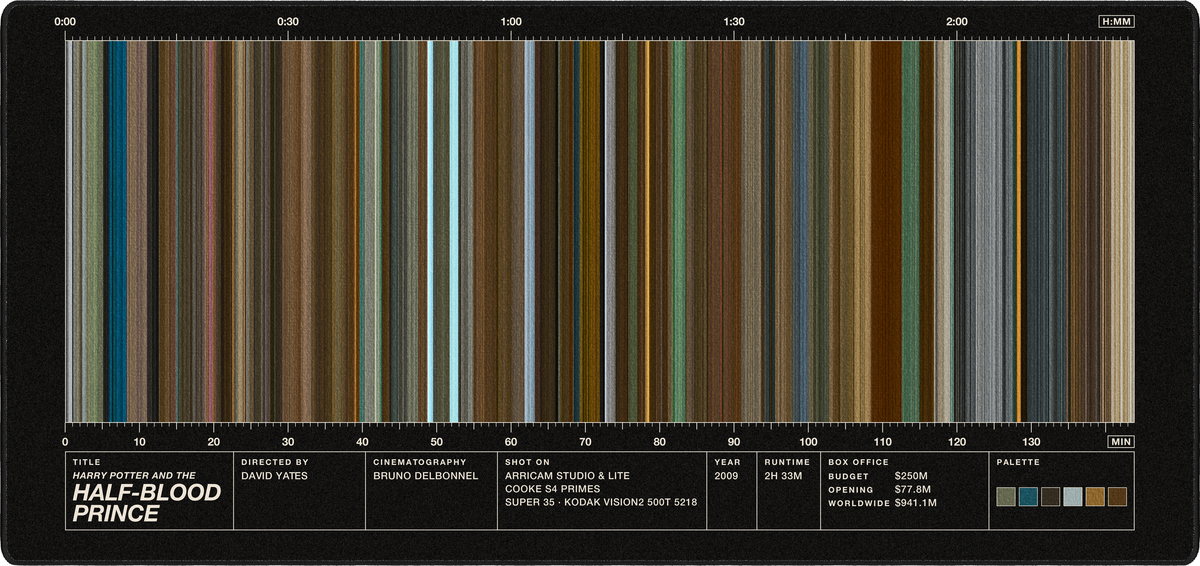Click the 0:30 mark on top timeline
Image resolution: width=1200 pixels, height=566 pixels.
(x=288, y=21)
